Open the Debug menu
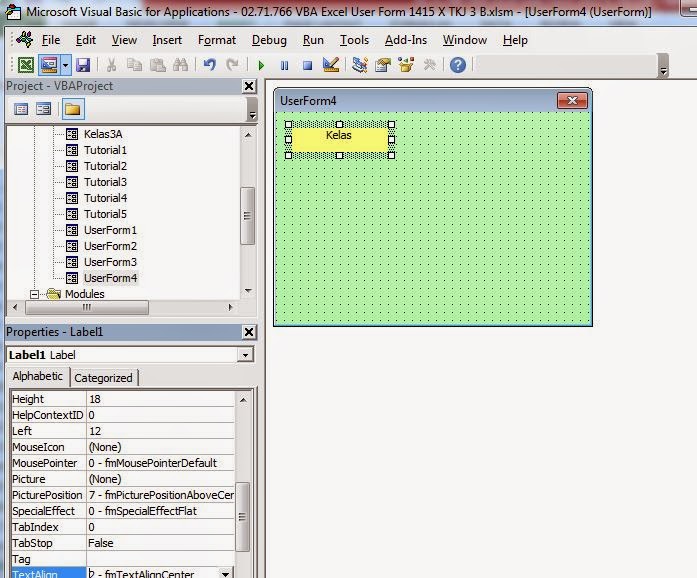Screen dimensions: 697x578 click(x=269, y=40)
